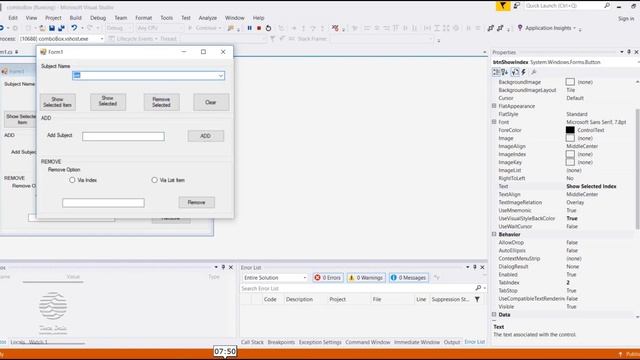This screenshot has height=360, width=640.
Task: Undo last action via the undo arrow
Action: point(74,28)
